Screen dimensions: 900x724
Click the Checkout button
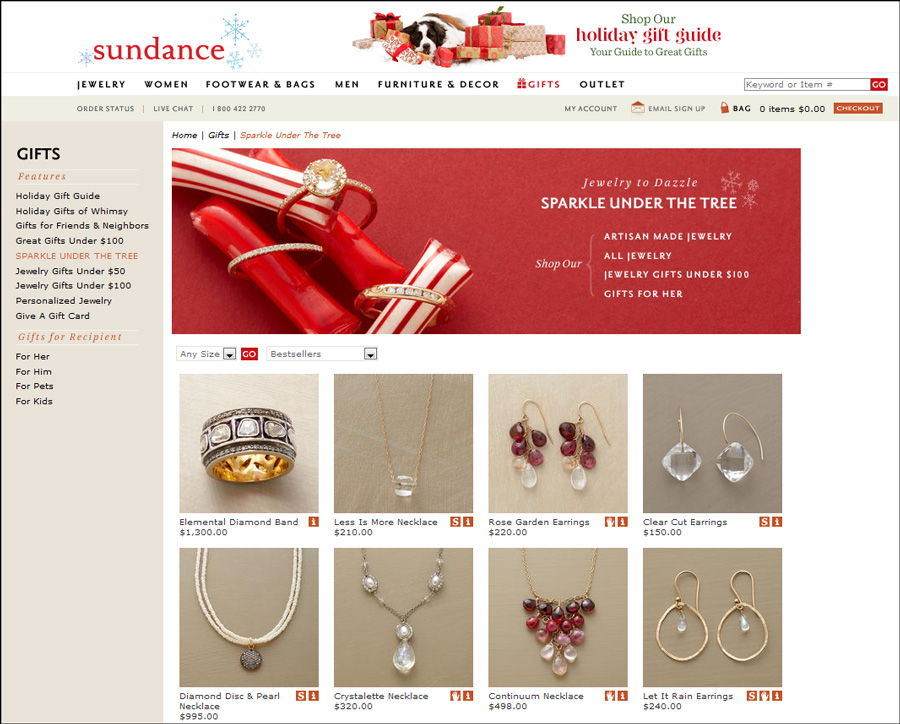click(x=858, y=108)
